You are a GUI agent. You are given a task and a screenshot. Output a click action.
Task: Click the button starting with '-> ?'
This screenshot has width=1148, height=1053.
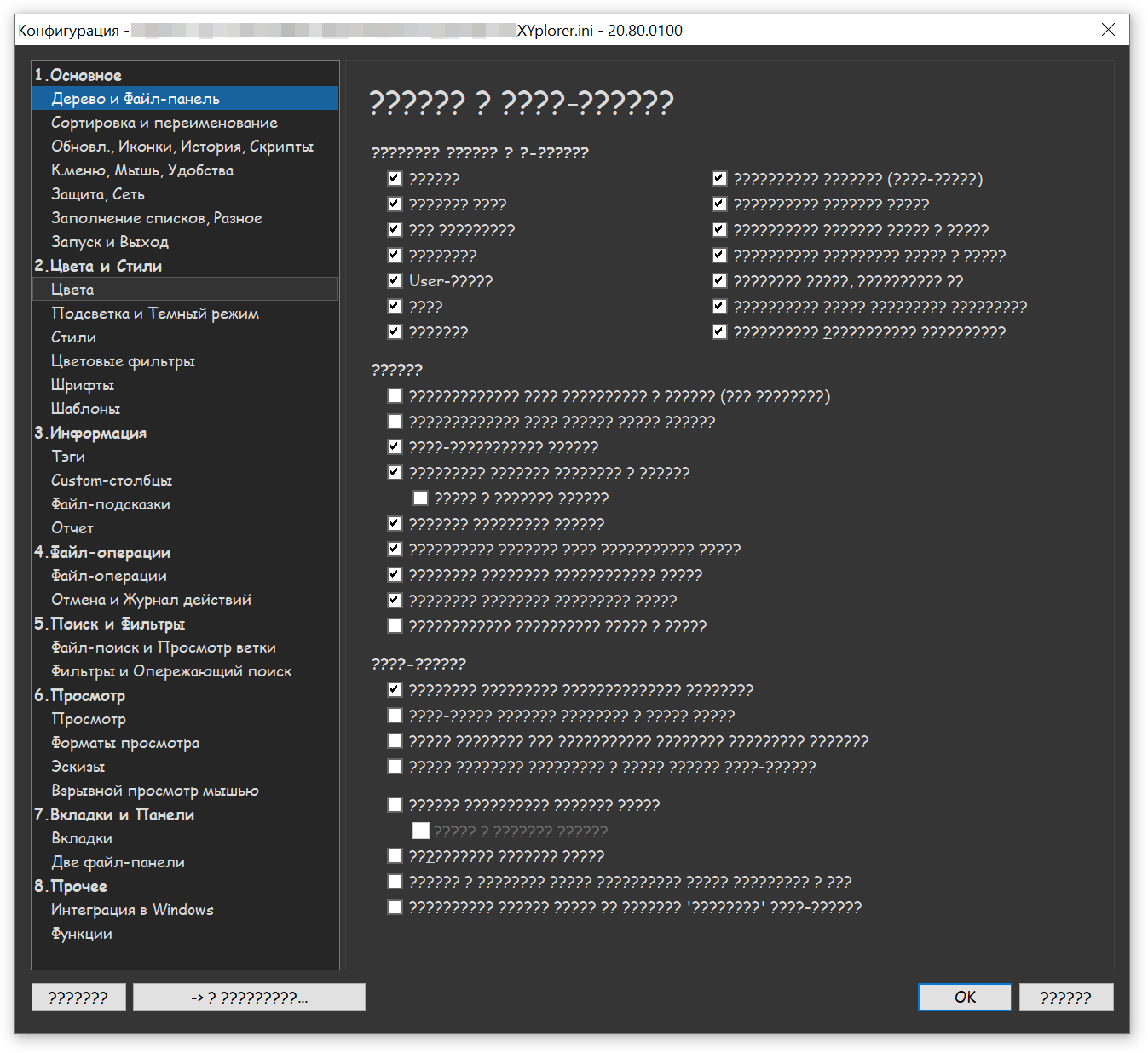pyautogui.click(x=249, y=997)
